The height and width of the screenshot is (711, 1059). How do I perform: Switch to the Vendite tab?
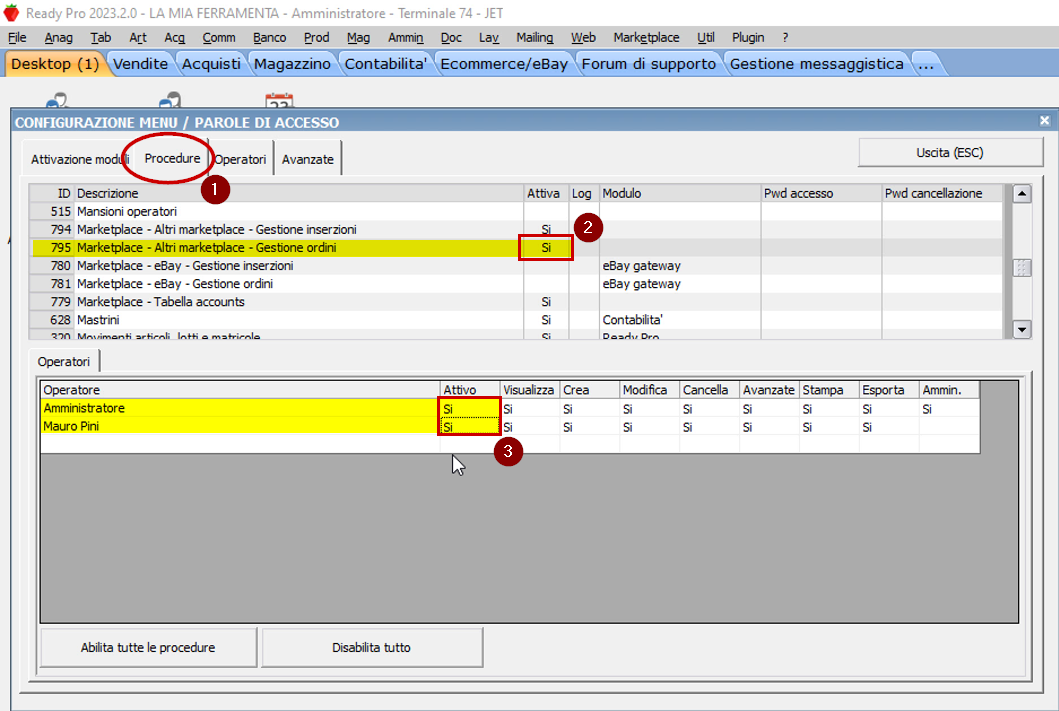(x=140, y=64)
